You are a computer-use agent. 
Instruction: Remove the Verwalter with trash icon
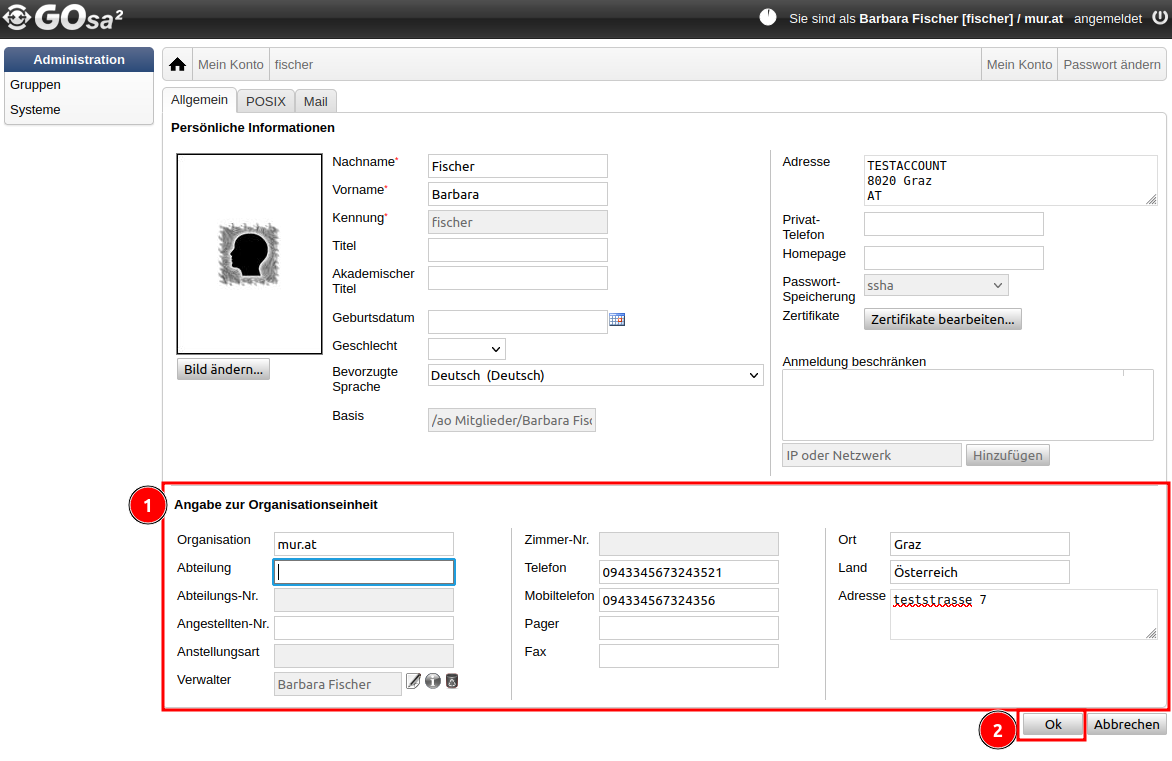[452, 681]
